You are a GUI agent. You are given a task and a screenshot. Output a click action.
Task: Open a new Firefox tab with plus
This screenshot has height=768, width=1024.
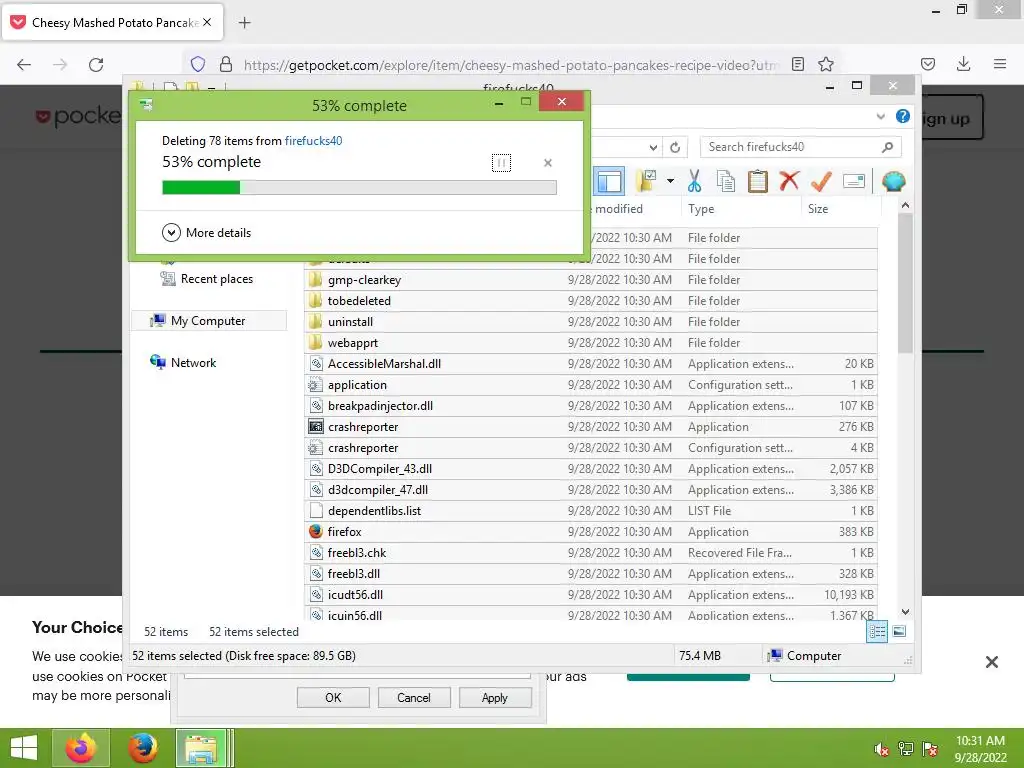click(244, 23)
